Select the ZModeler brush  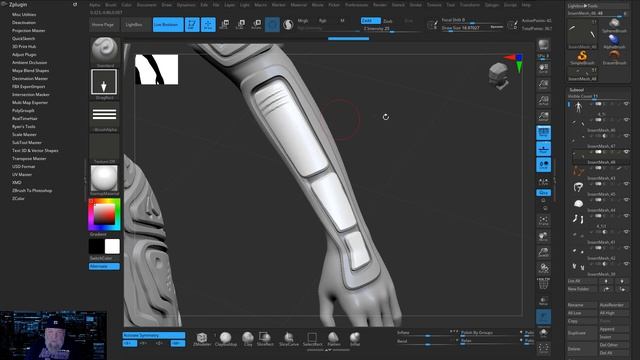pyautogui.click(x=202, y=339)
